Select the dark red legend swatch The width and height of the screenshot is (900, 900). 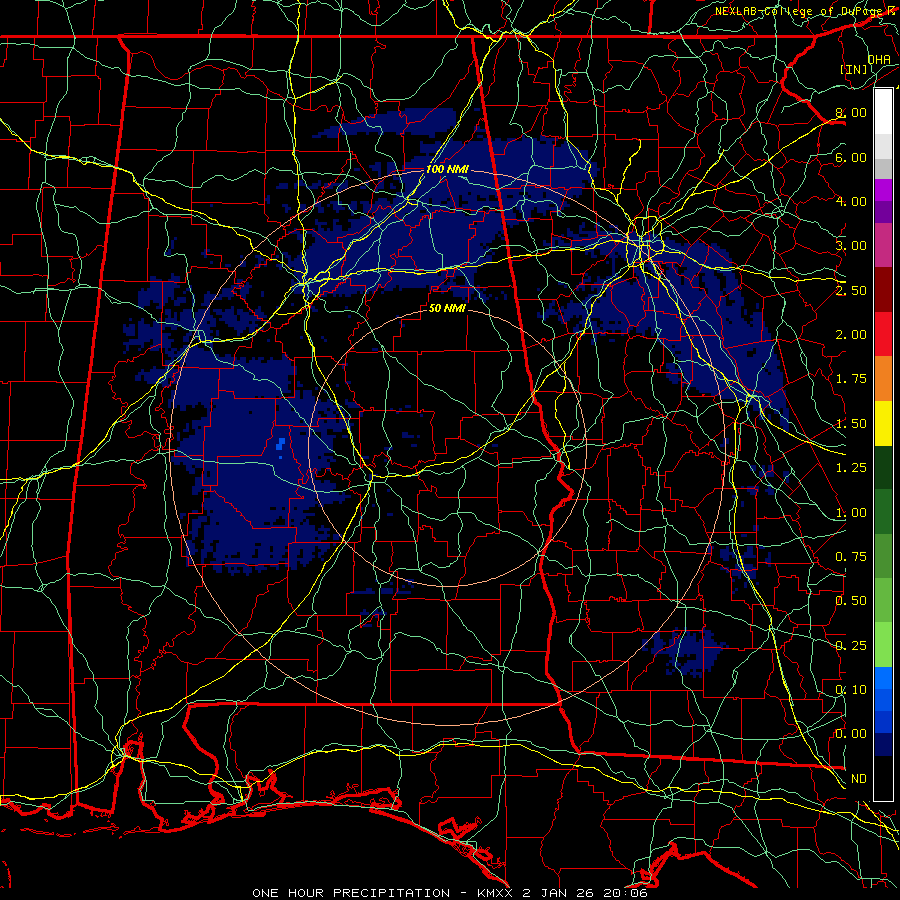883,290
